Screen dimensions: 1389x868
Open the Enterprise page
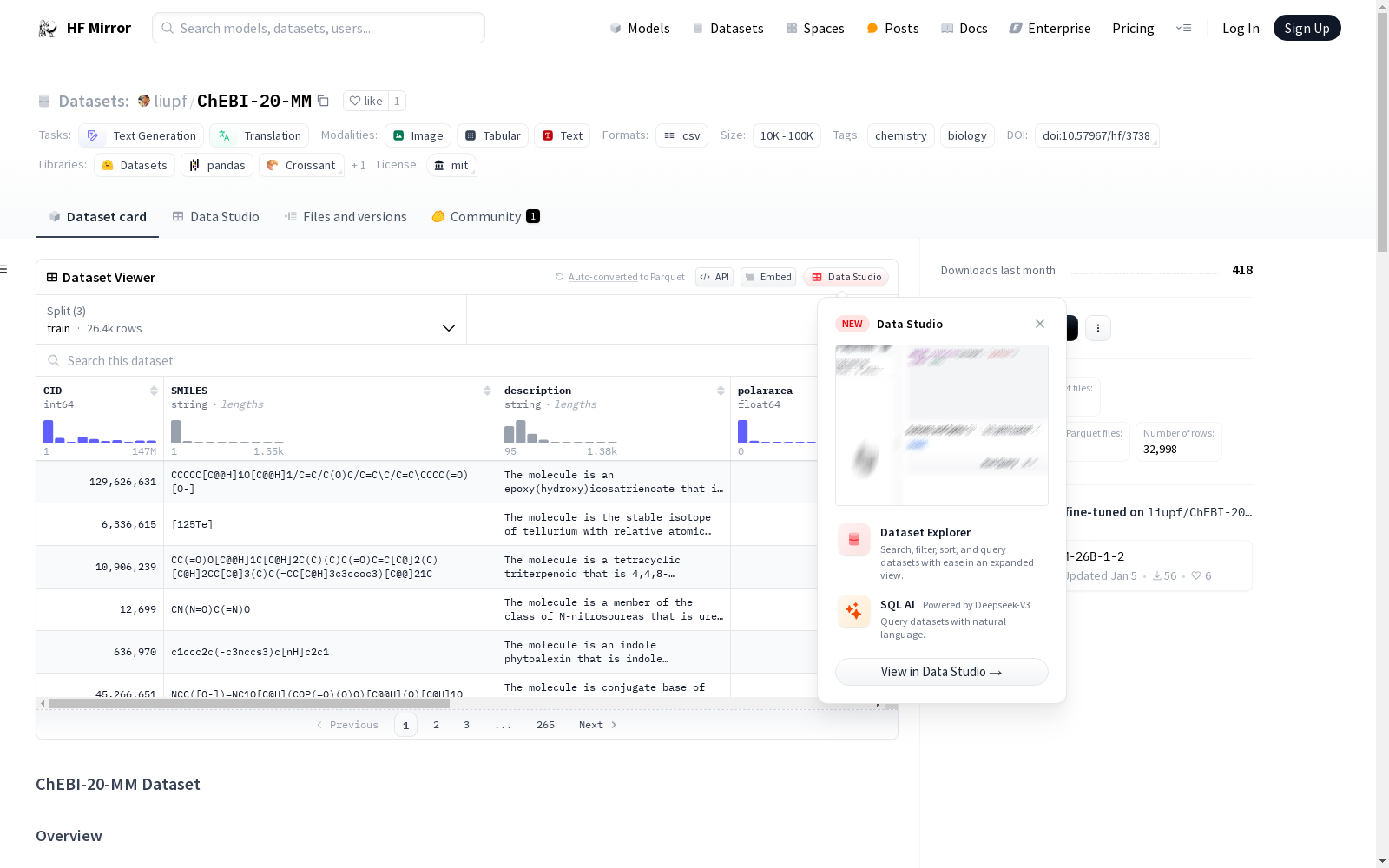point(1050,29)
